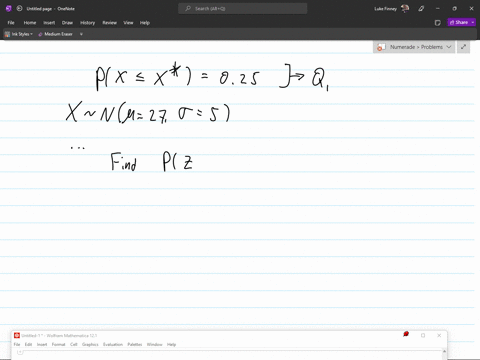Click into the Search box
The image size is (480, 360).
click(x=243, y=9)
